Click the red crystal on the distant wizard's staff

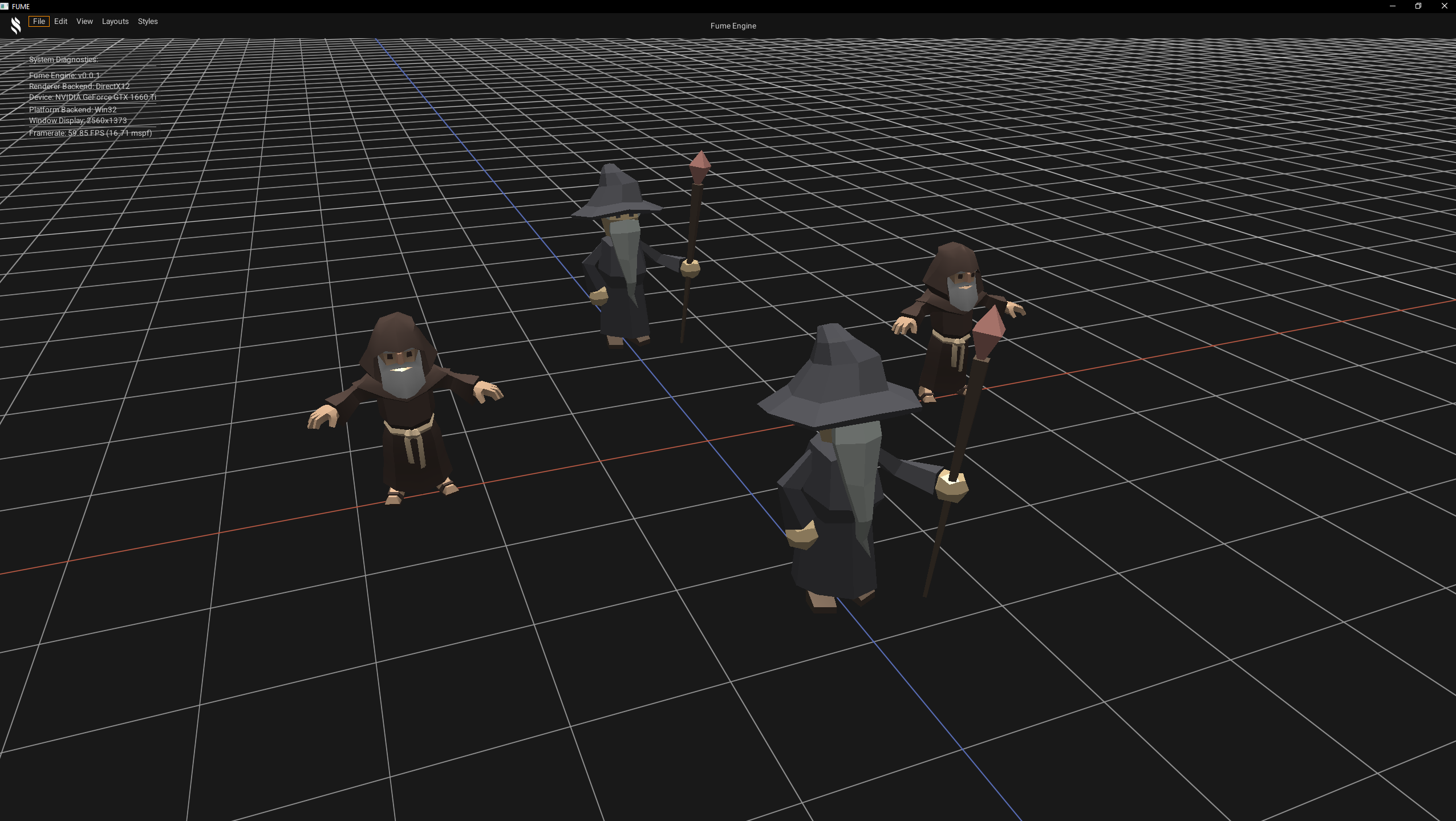(699, 166)
